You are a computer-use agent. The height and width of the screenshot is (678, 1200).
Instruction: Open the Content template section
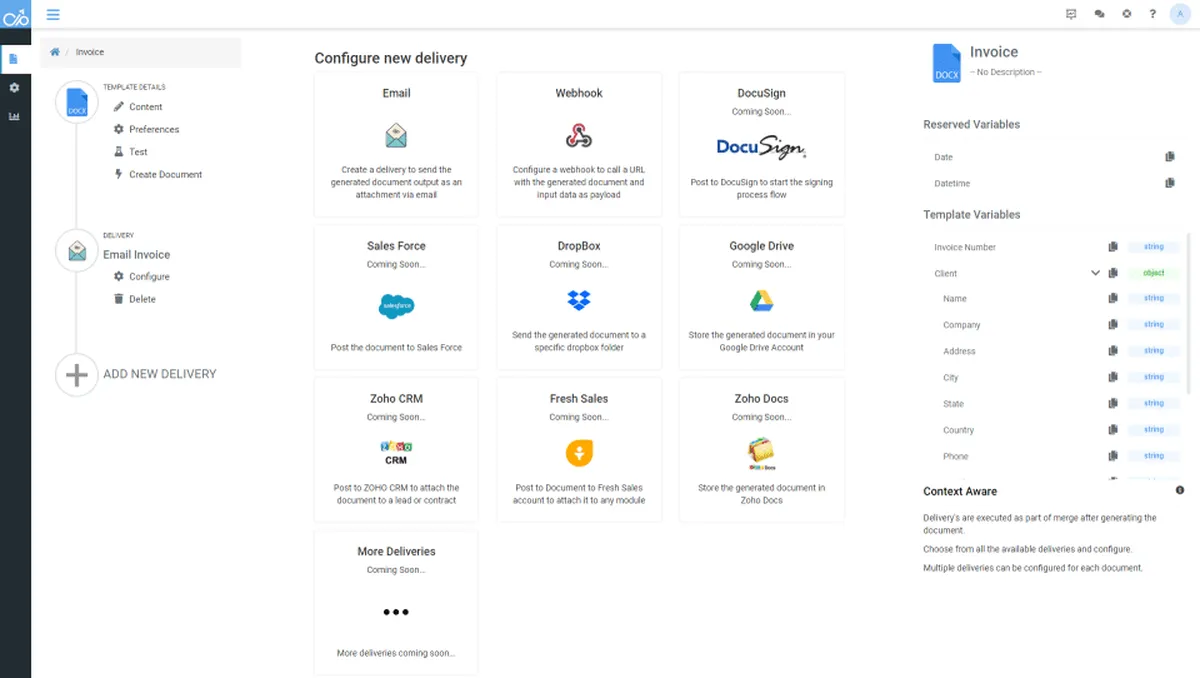[x=145, y=107]
